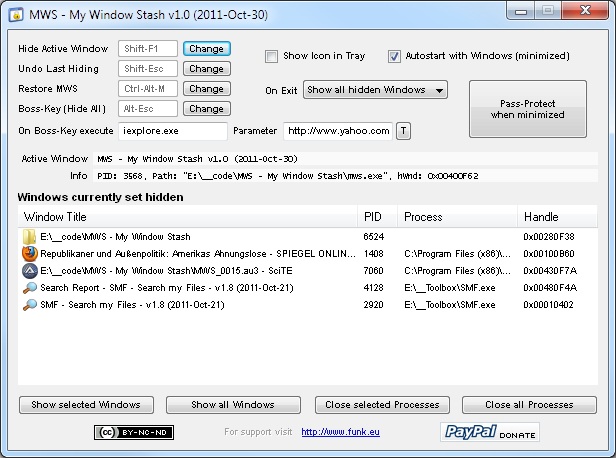This screenshot has height=458, width=616.
Task: Sort list by Process column header
Action: [x=457, y=217]
